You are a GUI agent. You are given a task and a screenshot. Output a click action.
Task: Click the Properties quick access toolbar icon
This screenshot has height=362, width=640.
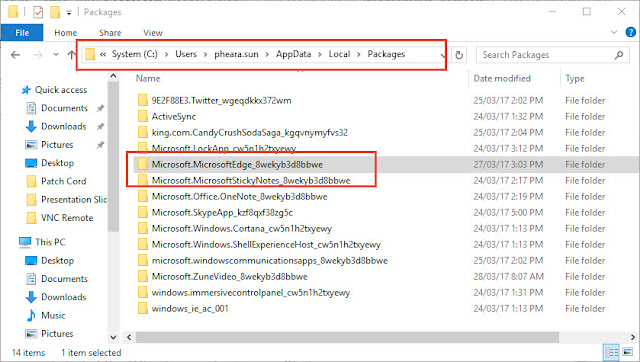coord(38,12)
